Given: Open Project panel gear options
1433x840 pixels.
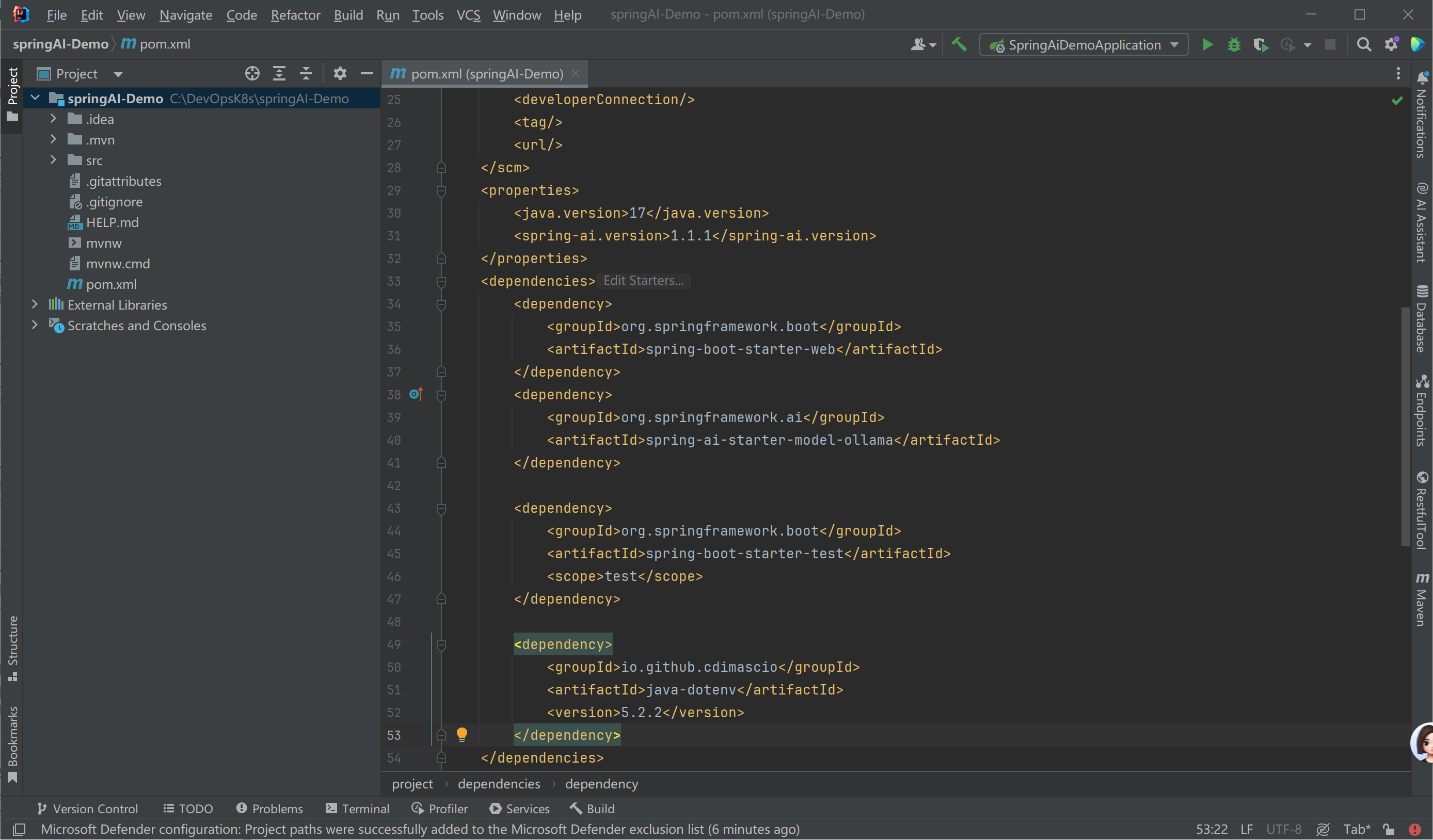Looking at the screenshot, I should pos(340,73).
